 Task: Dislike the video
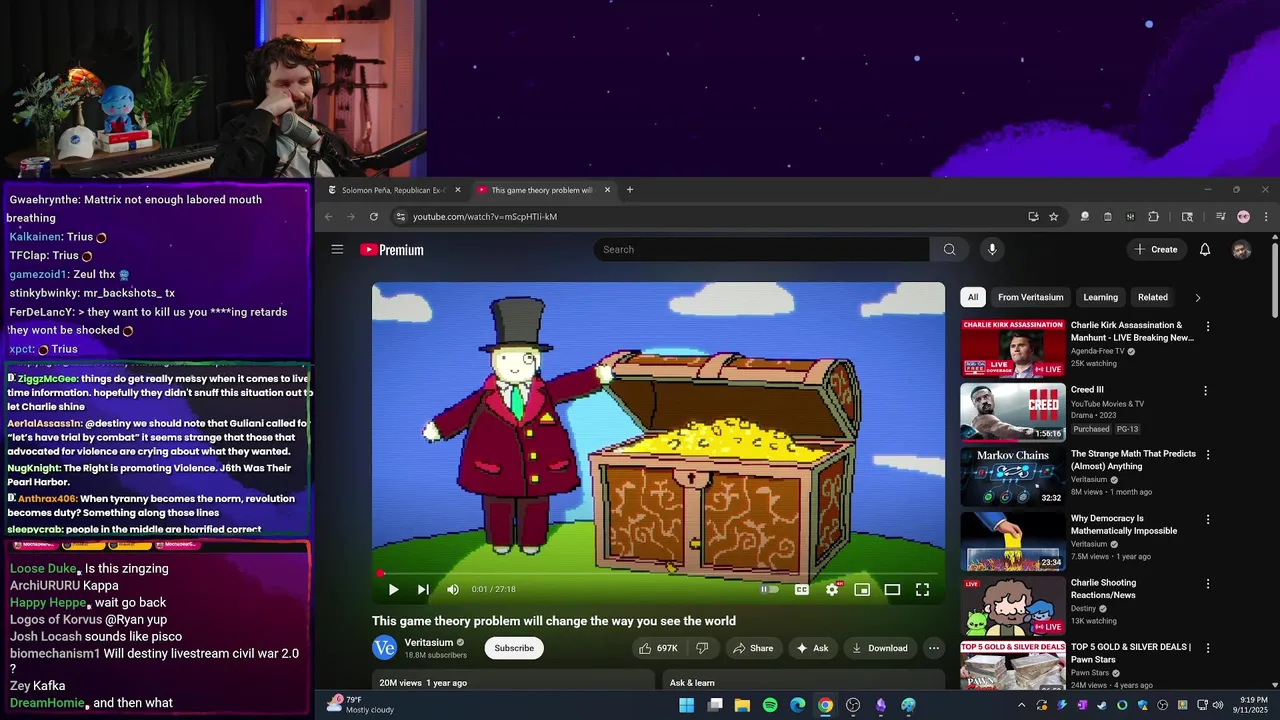point(702,648)
